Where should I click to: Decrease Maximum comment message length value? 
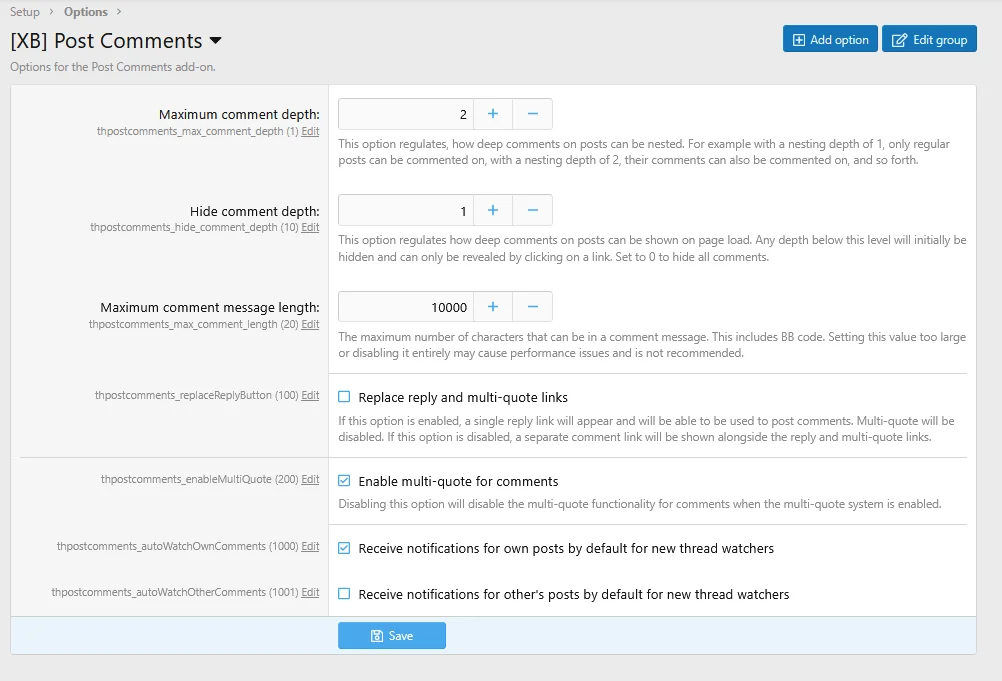tap(532, 307)
